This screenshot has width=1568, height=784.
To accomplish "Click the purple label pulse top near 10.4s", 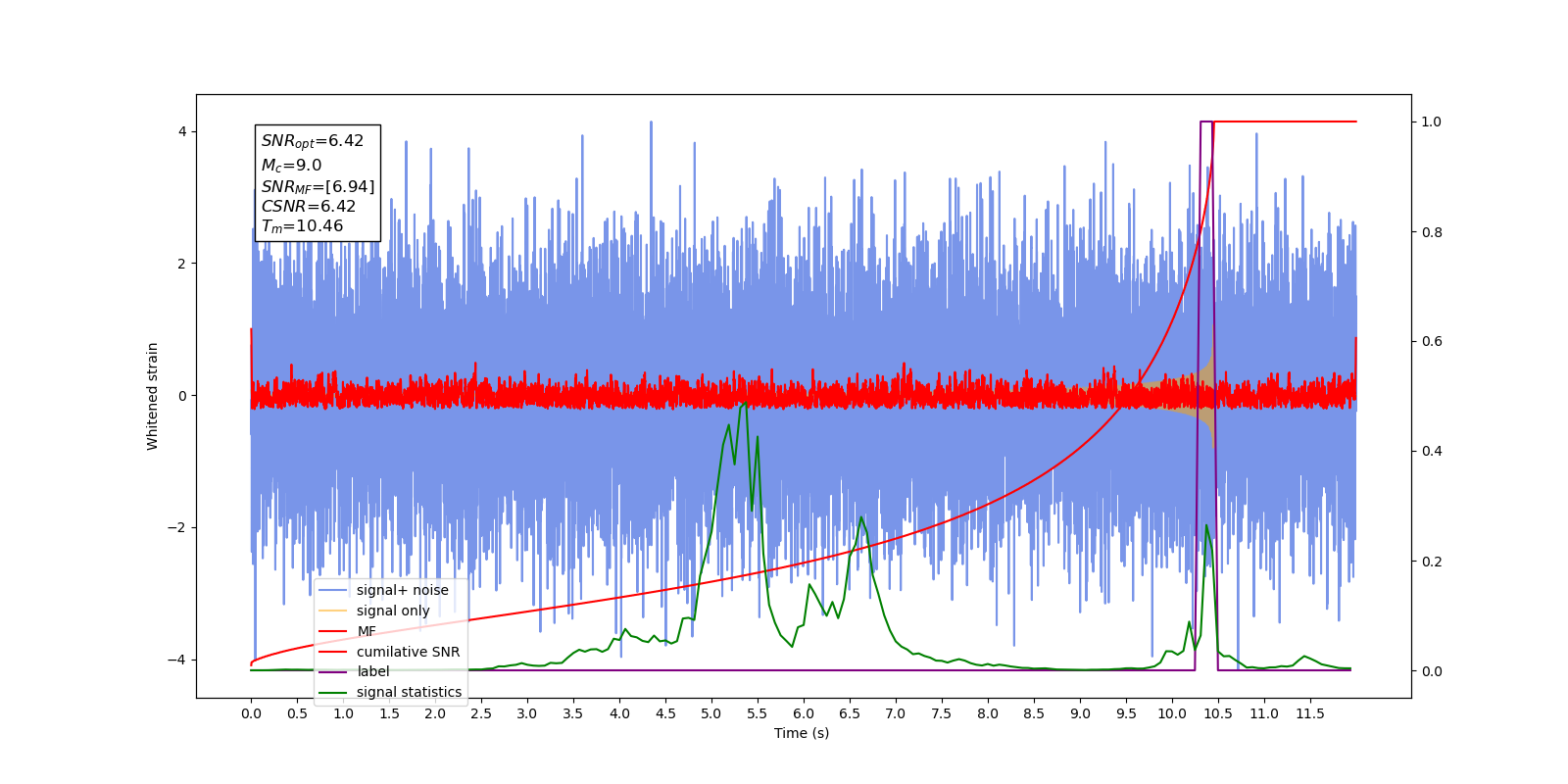I will click(1206, 122).
